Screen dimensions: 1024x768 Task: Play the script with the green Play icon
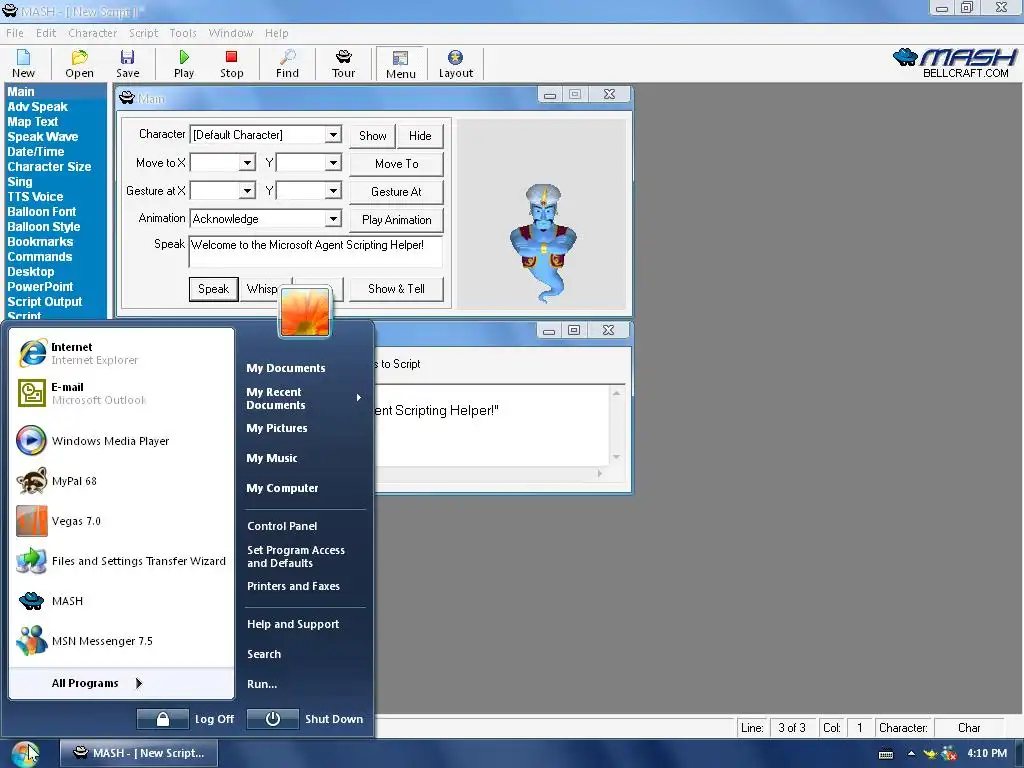tap(184, 64)
